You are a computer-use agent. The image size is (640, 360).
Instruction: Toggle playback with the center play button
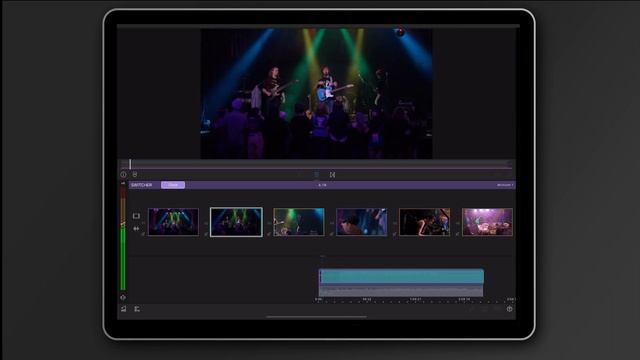tap(317, 175)
